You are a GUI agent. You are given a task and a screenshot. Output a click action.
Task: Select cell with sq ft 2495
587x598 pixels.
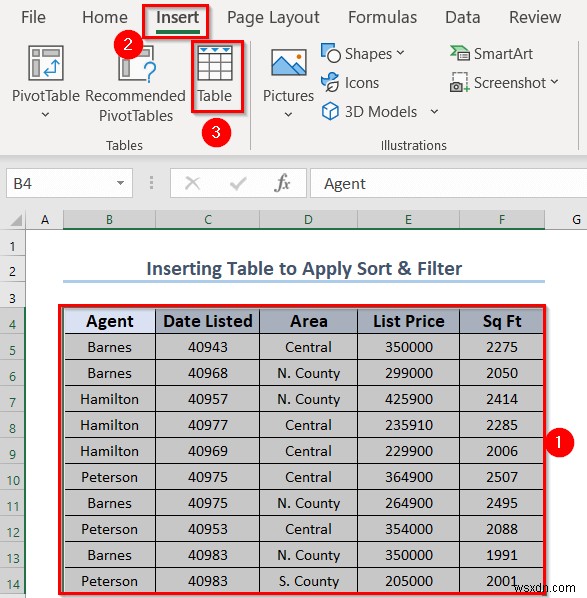502,503
